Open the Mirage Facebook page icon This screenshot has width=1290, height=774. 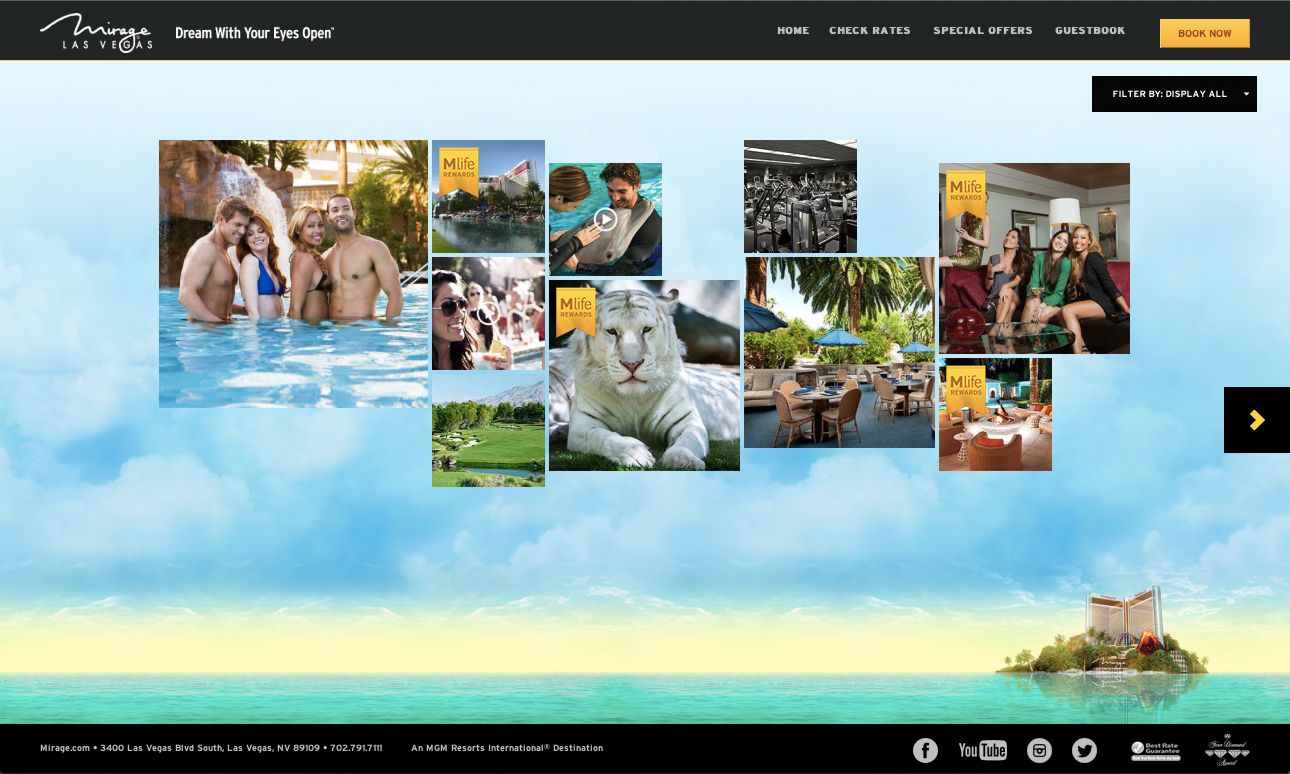pyautogui.click(x=925, y=750)
